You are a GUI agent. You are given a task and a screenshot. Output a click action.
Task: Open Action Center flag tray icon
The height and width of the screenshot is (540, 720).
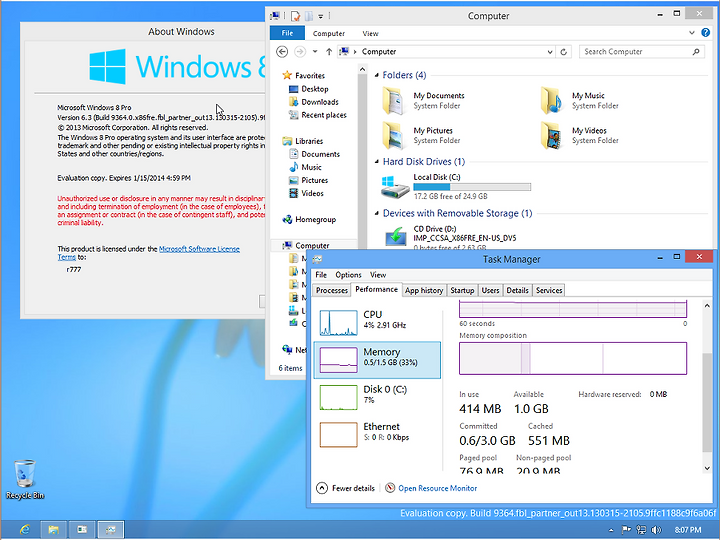(x=626, y=530)
